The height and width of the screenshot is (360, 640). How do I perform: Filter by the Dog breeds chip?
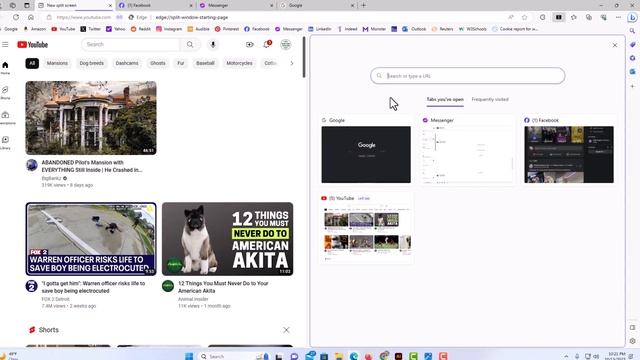coord(91,63)
